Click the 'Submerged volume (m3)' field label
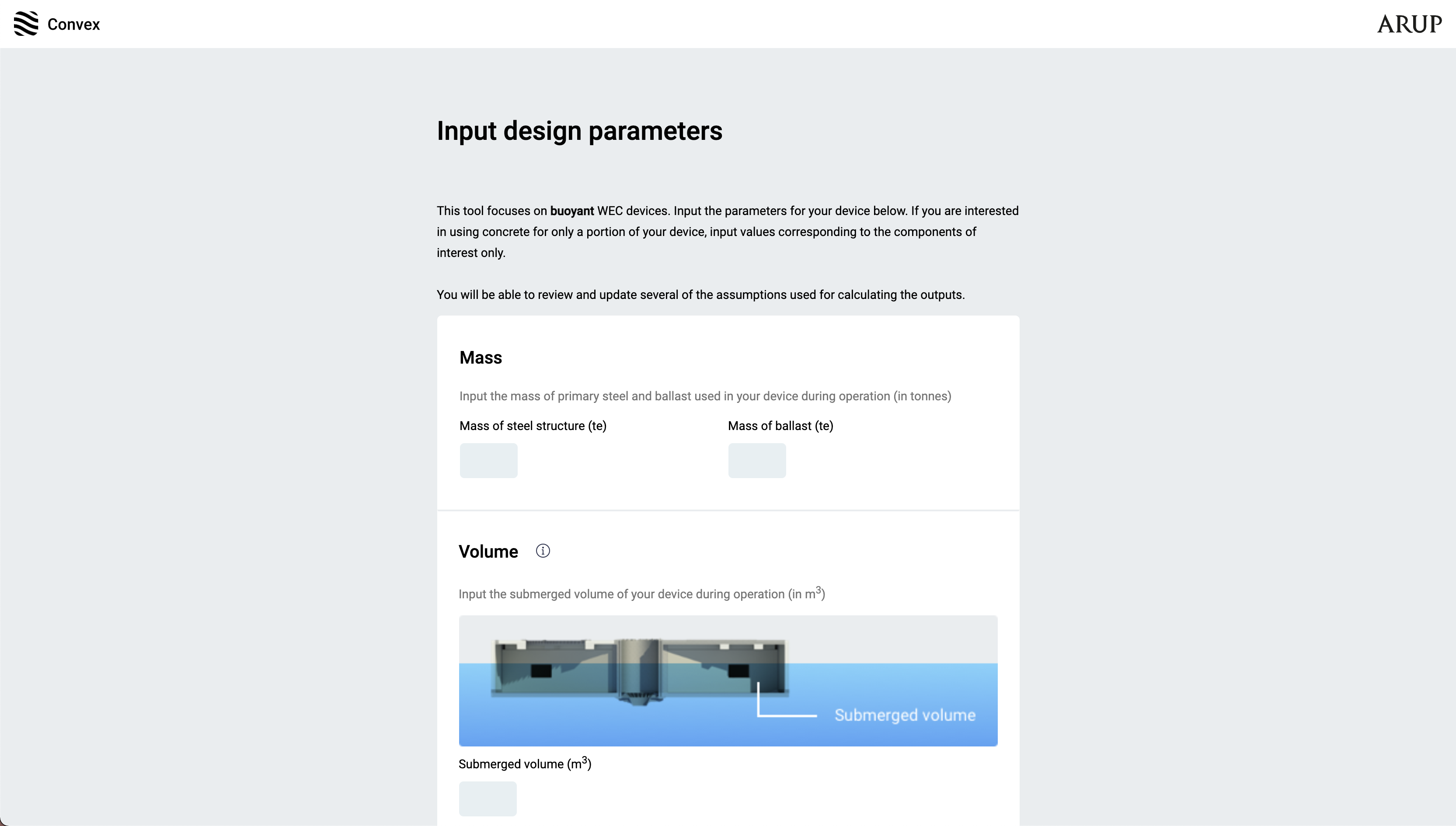This screenshot has width=1456, height=826. click(x=524, y=764)
